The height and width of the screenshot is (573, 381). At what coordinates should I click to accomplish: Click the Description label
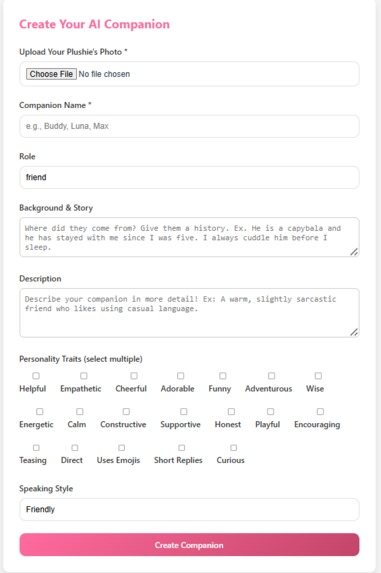coord(40,279)
